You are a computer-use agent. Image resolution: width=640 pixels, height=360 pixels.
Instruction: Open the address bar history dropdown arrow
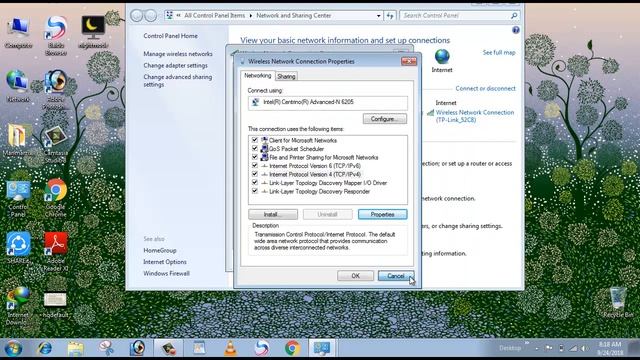pyautogui.click(x=378, y=16)
